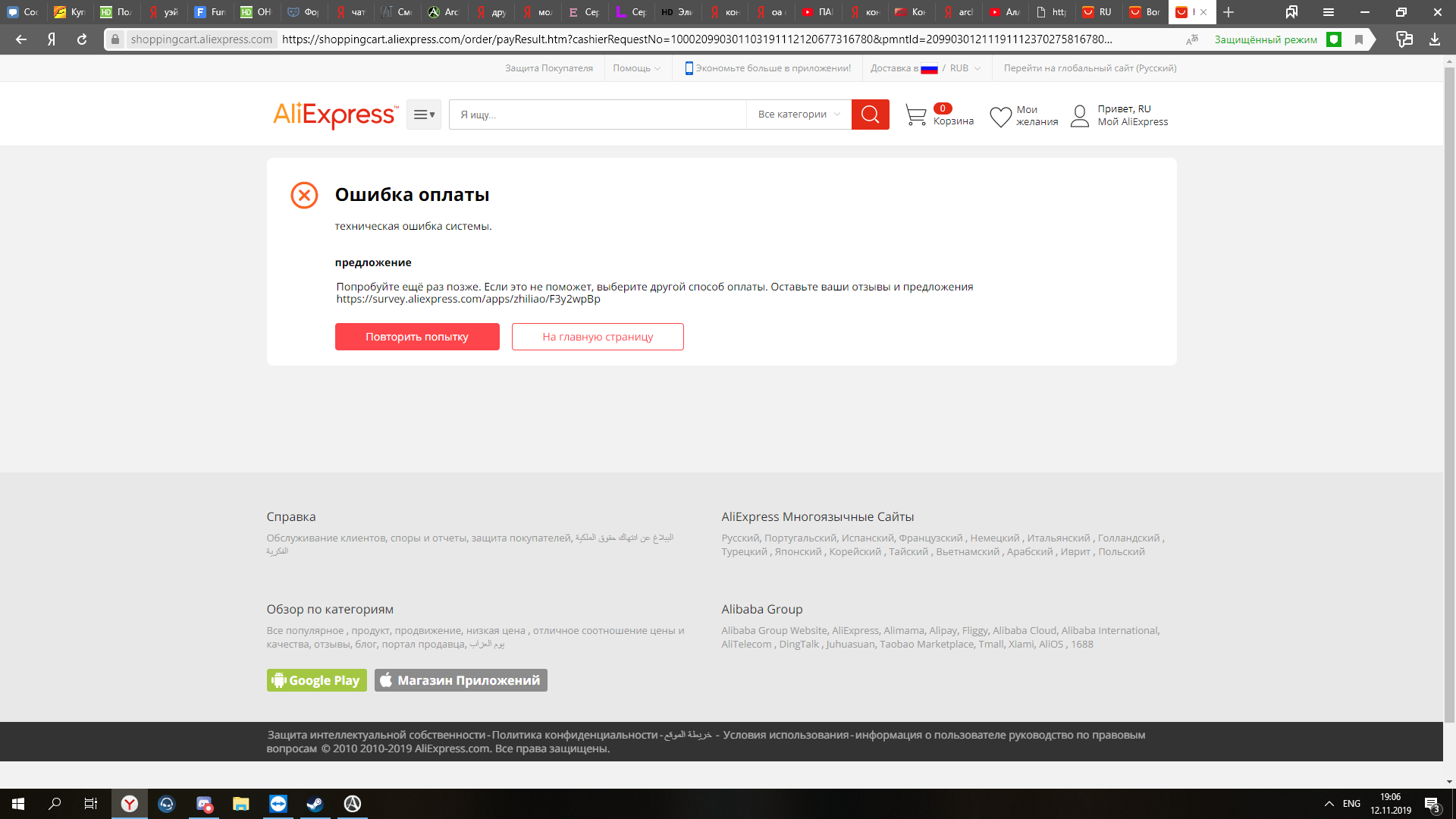Image resolution: width=1456 pixels, height=819 pixels.
Task: Click the page translate icon
Action: point(1192,39)
